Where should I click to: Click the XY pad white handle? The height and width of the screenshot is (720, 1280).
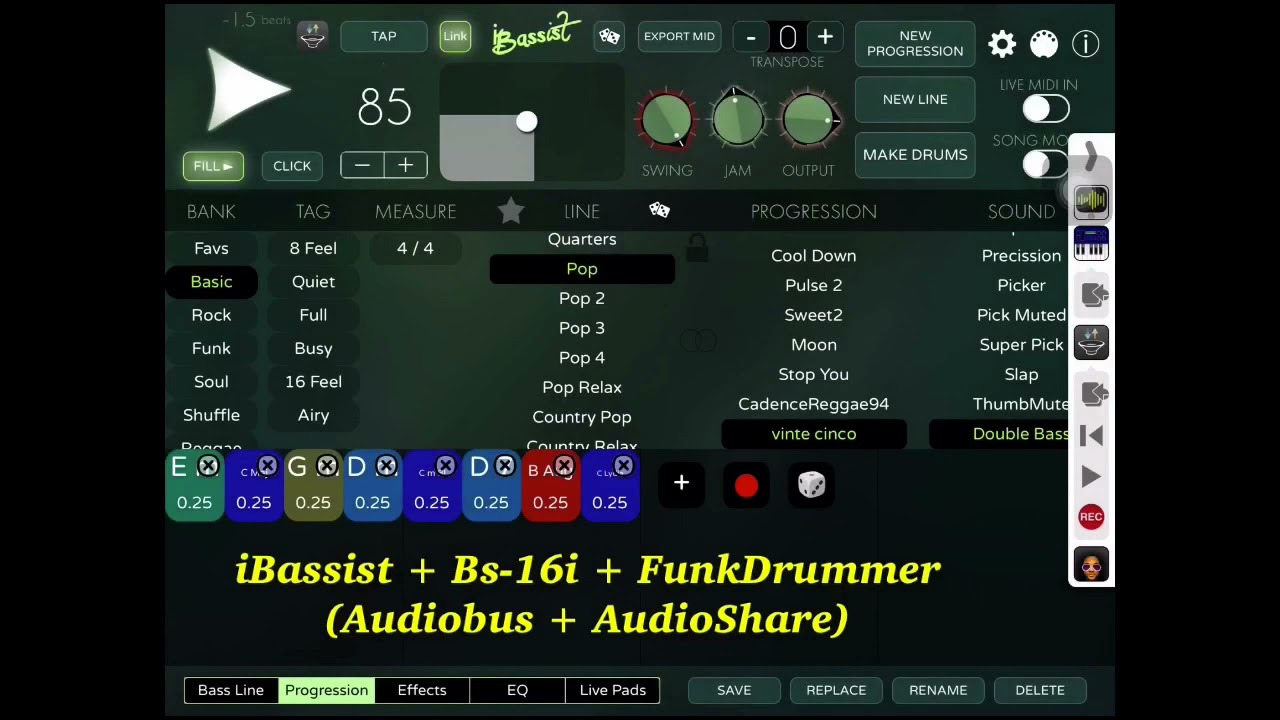(526, 122)
